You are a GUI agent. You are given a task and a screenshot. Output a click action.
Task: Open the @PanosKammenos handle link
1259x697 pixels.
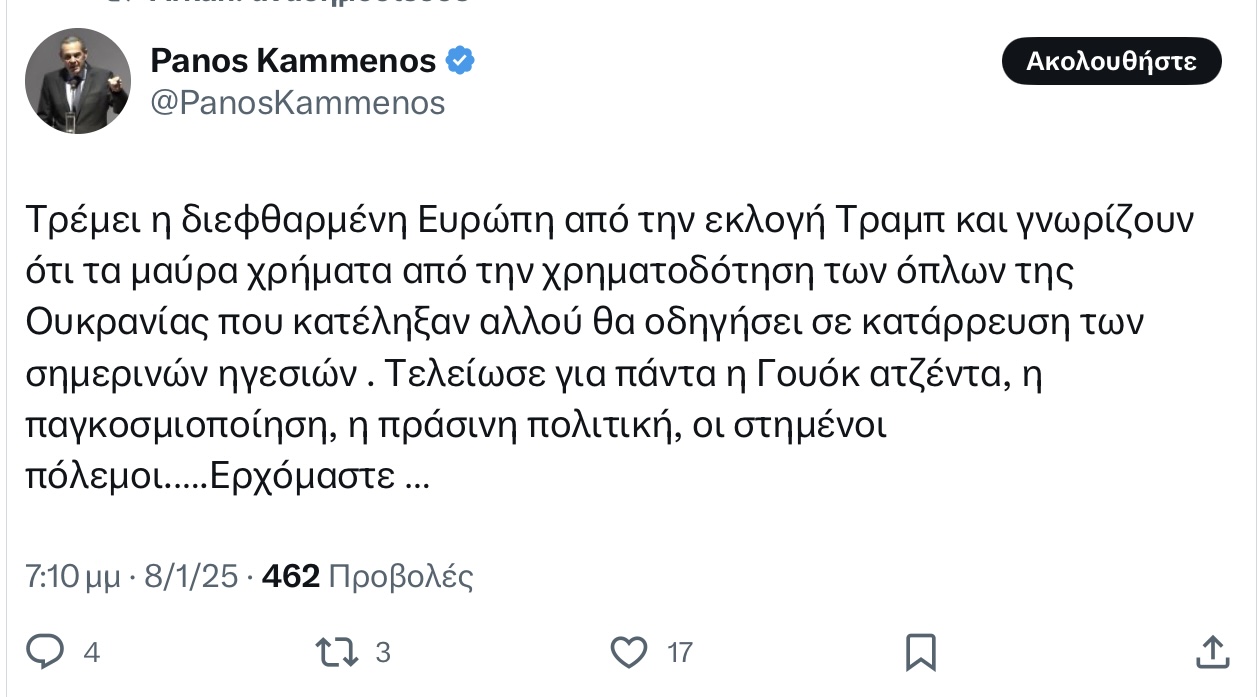point(298,102)
